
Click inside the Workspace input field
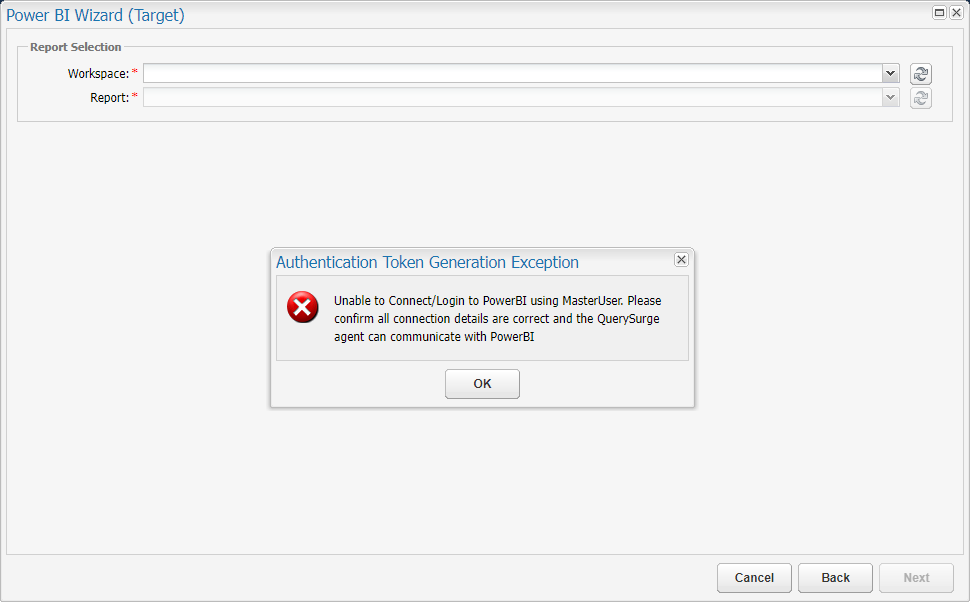(x=513, y=73)
